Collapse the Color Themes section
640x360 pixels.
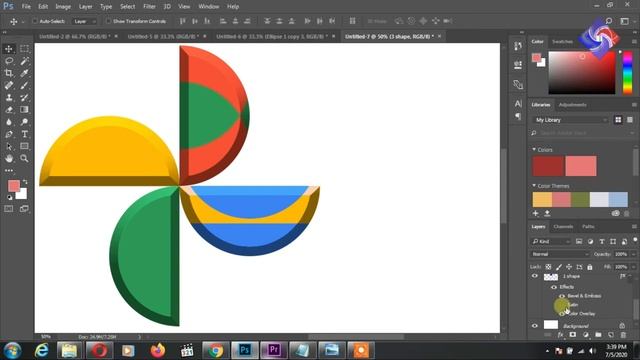click(534, 186)
